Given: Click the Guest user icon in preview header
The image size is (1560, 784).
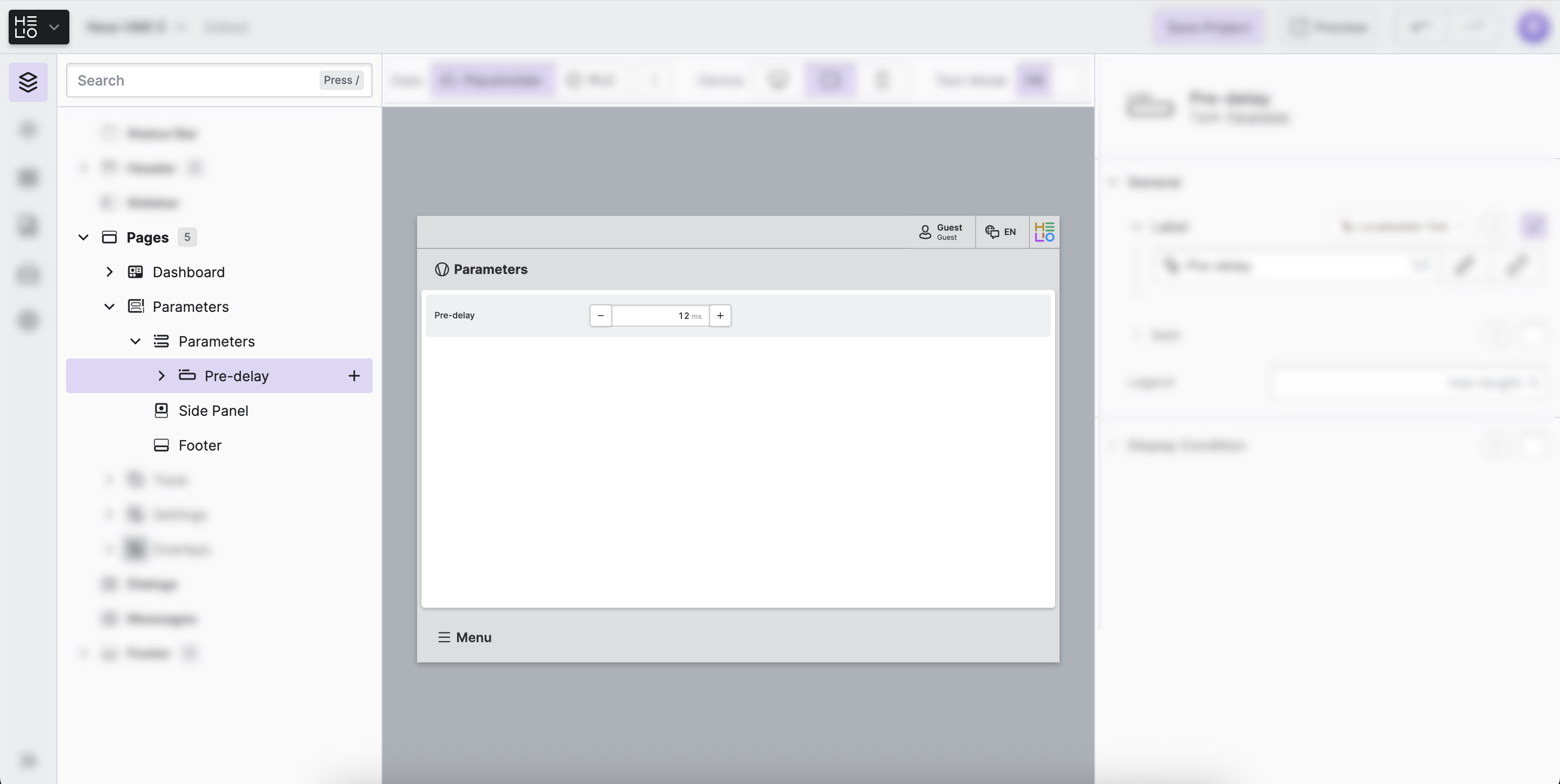Looking at the screenshot, I should click(x=925, y=232).
